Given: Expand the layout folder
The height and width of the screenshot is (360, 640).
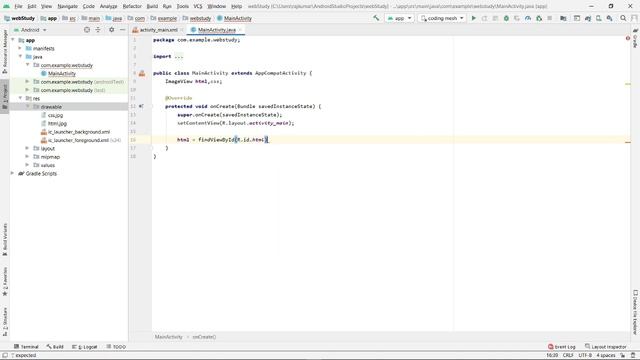Looking at the screenshot, I should tap(27, 149).
